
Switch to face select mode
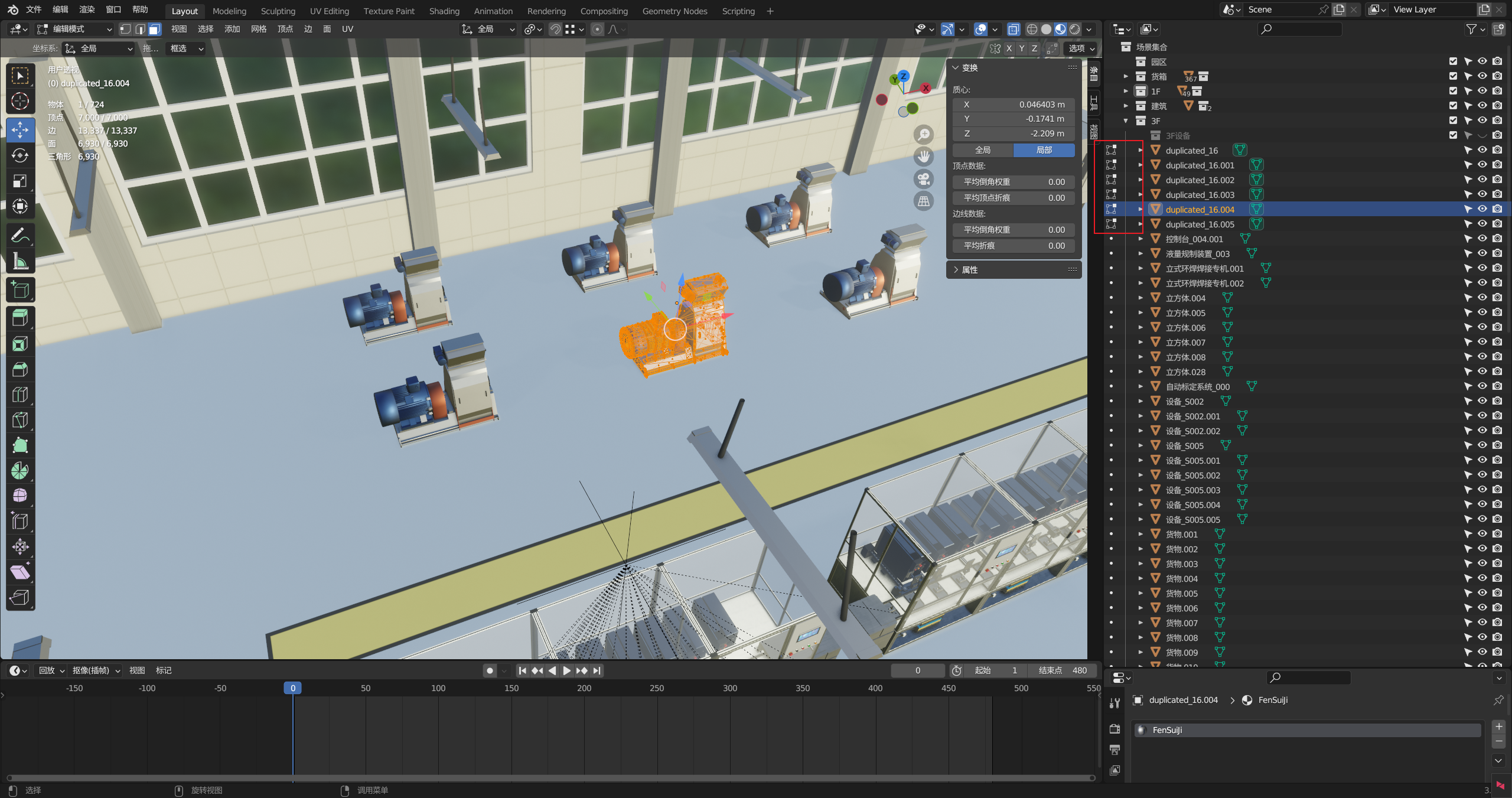[x=155, y=29]
